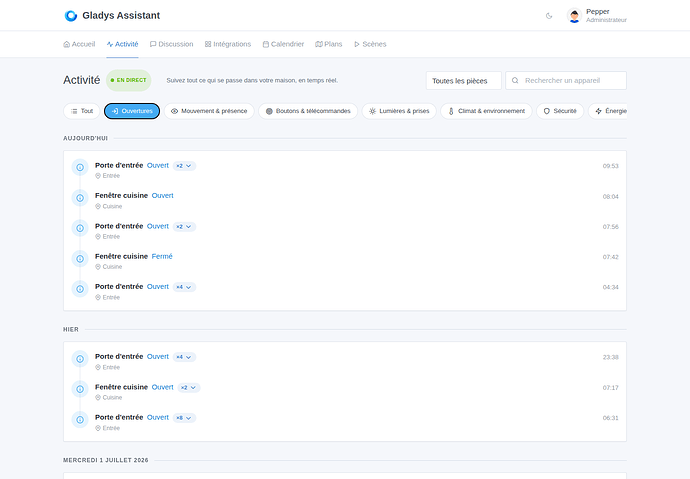Toggle the Mouvement & présence filter
The height and width of the screenshot is (479, 690).
209,111
